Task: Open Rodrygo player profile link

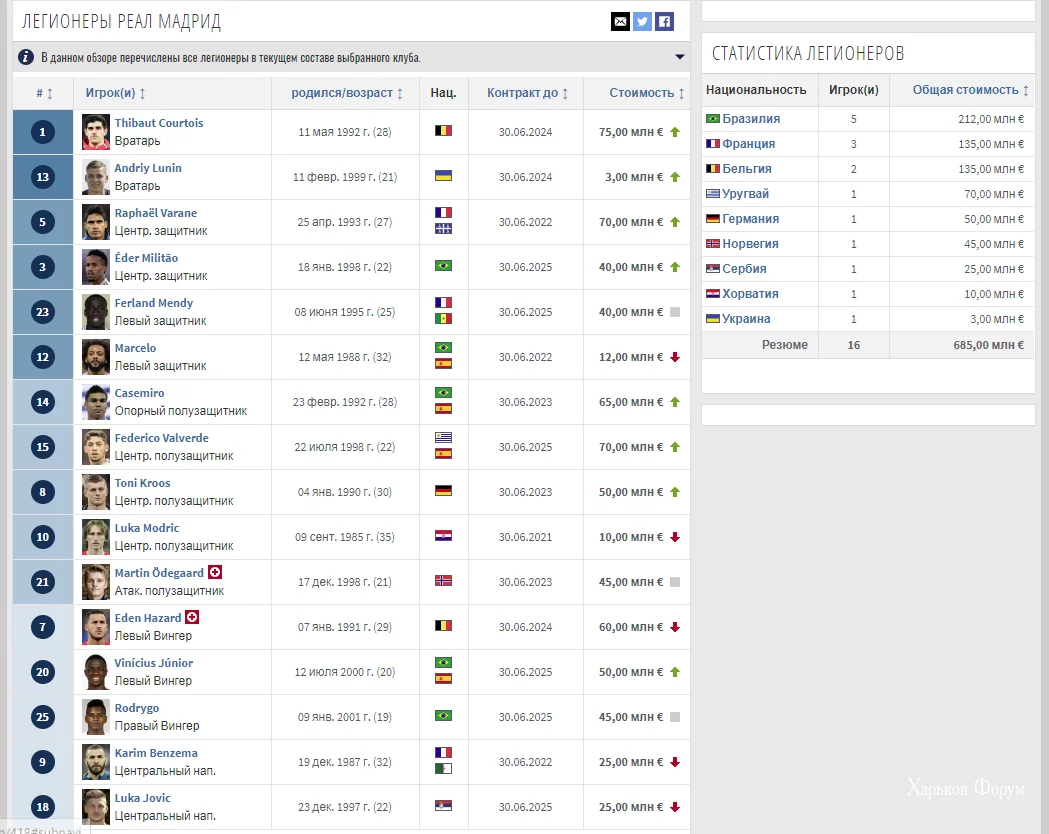Action: click(x=136, y=708)
